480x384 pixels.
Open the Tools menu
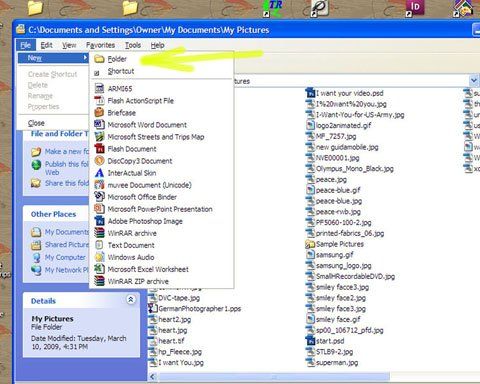[133, 45]
